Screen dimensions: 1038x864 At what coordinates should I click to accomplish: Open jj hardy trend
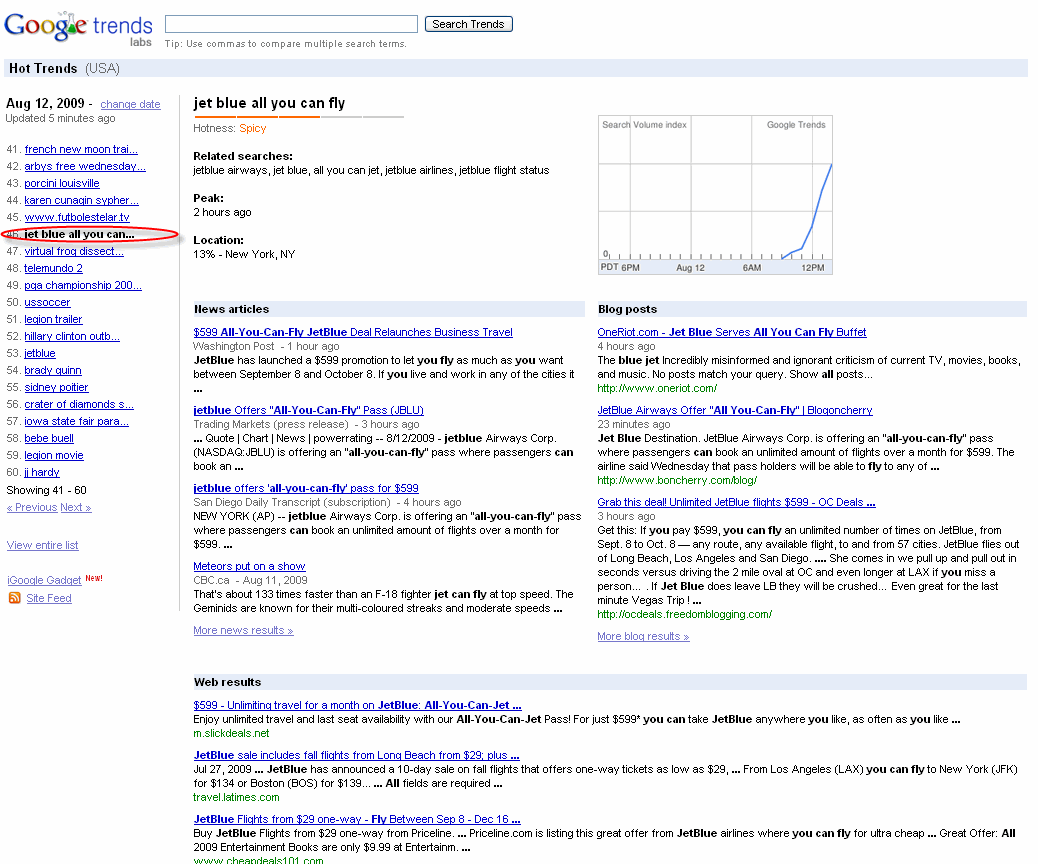coord(42,472)
